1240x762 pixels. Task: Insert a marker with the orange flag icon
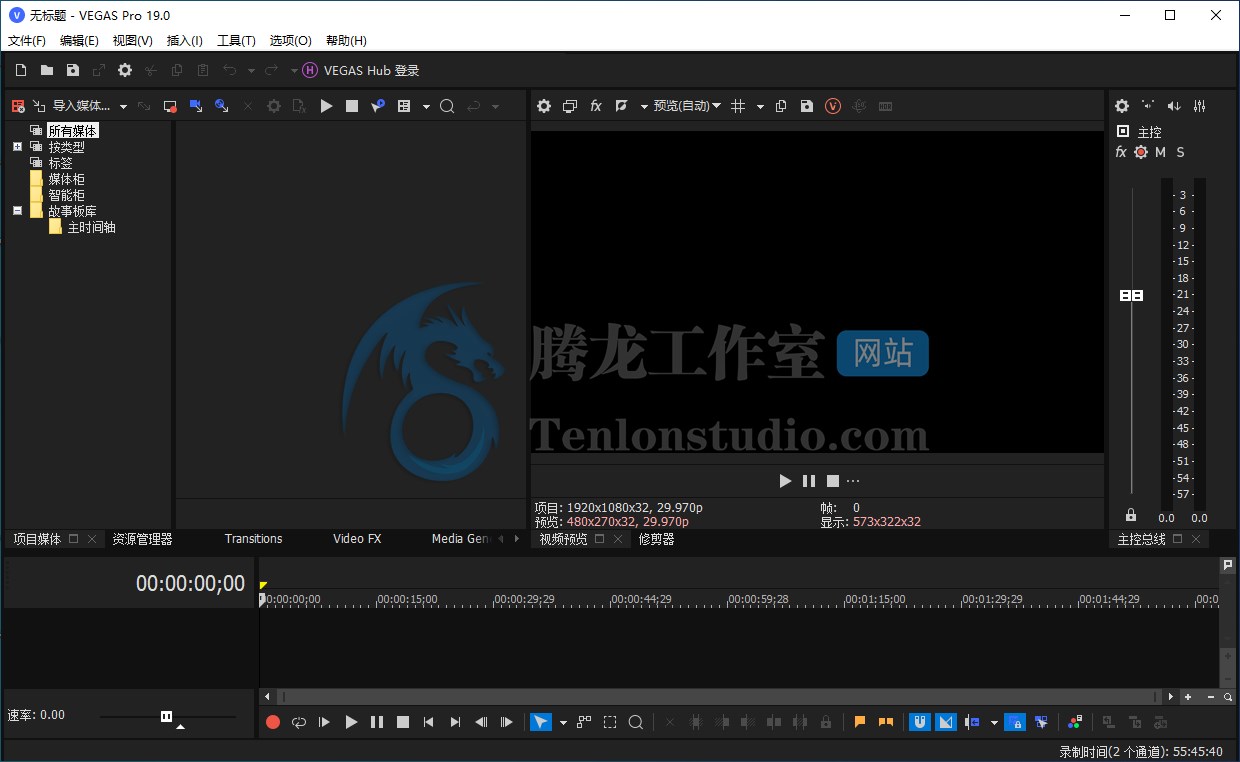860,722
